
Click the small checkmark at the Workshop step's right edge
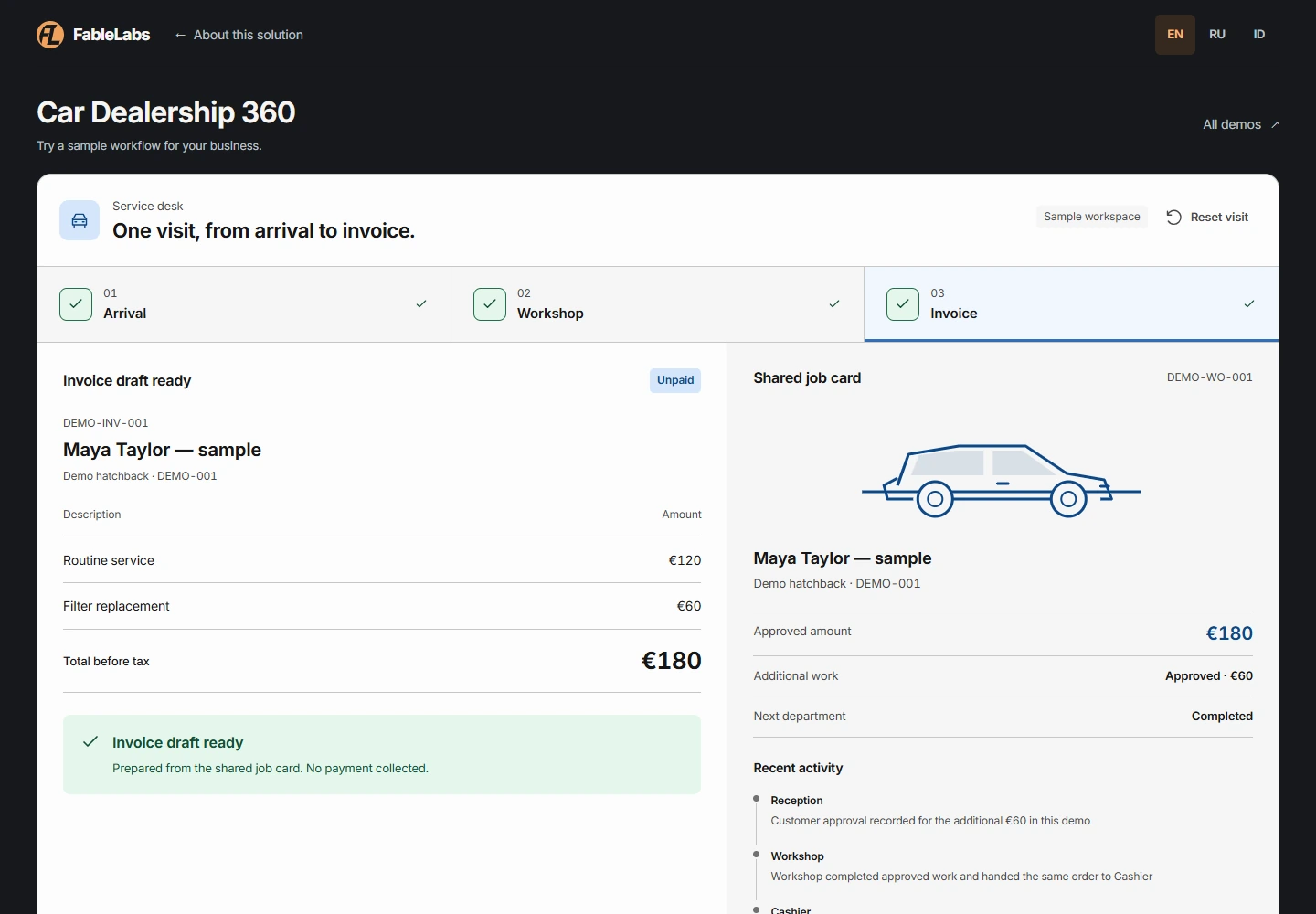click(x=834, y=303)
